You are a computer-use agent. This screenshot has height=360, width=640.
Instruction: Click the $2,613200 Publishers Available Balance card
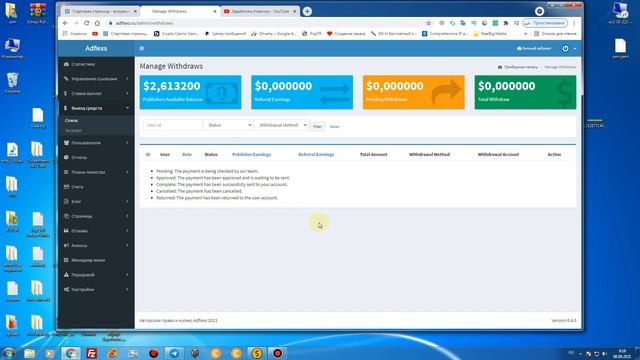[x=190, y=92]
